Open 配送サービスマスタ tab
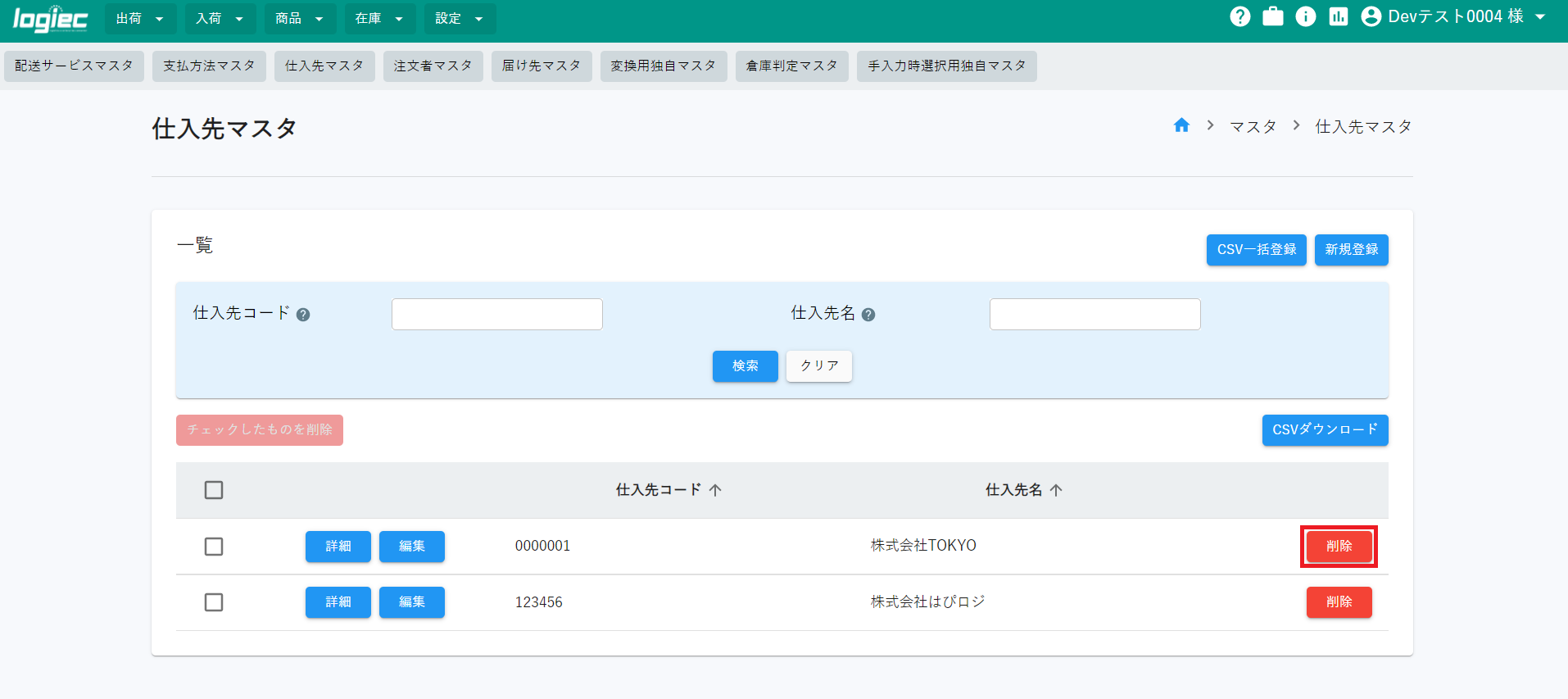The image size is (1568, 699). click(74, 66)
